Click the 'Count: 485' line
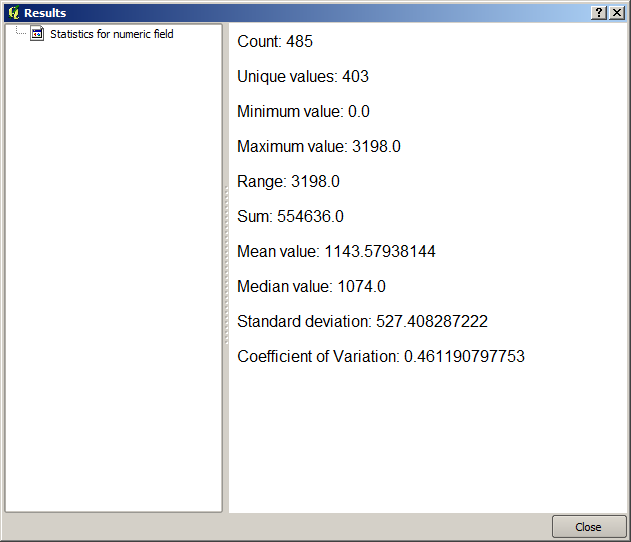Image resolution: width=631 pixels, height=542 pixels. pos(275,42)
